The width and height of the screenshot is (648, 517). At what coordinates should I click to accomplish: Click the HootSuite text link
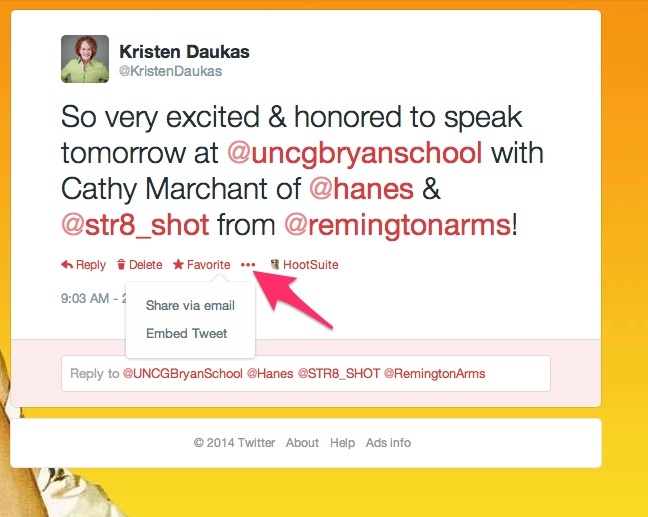(311, 264)
